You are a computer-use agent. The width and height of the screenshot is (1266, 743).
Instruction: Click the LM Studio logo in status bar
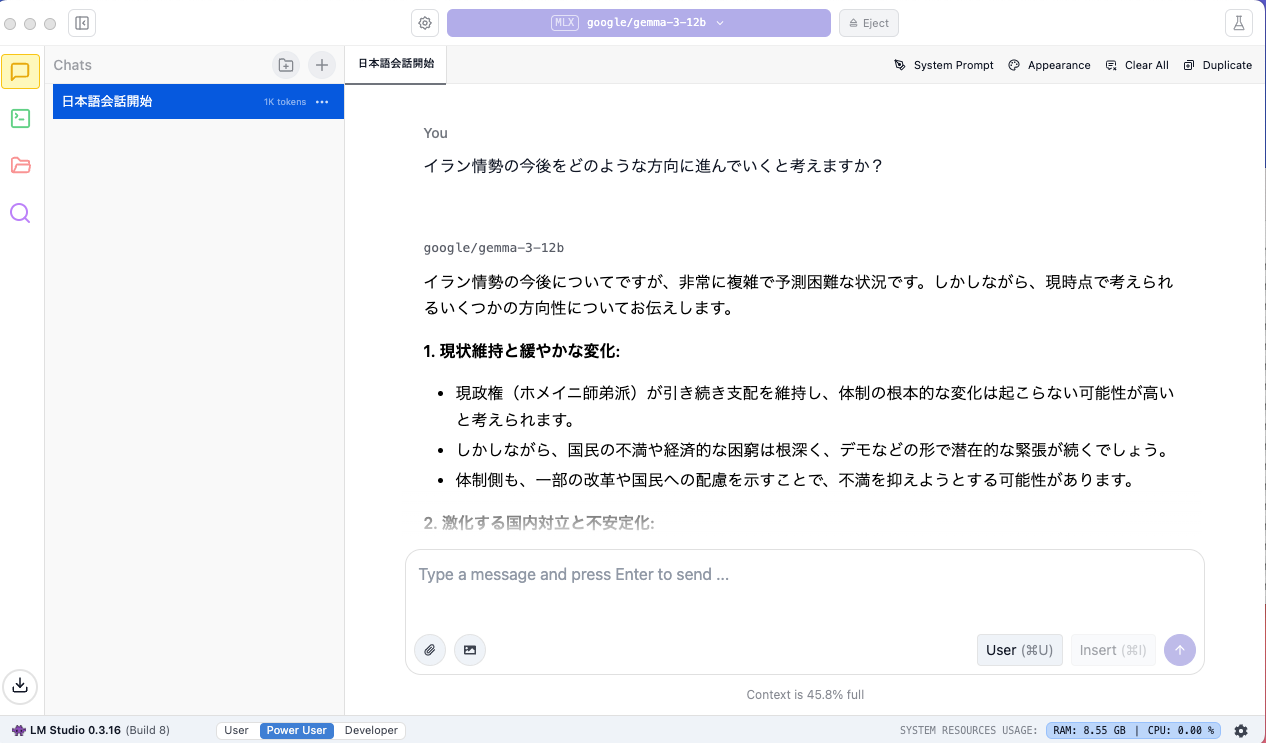19,731
